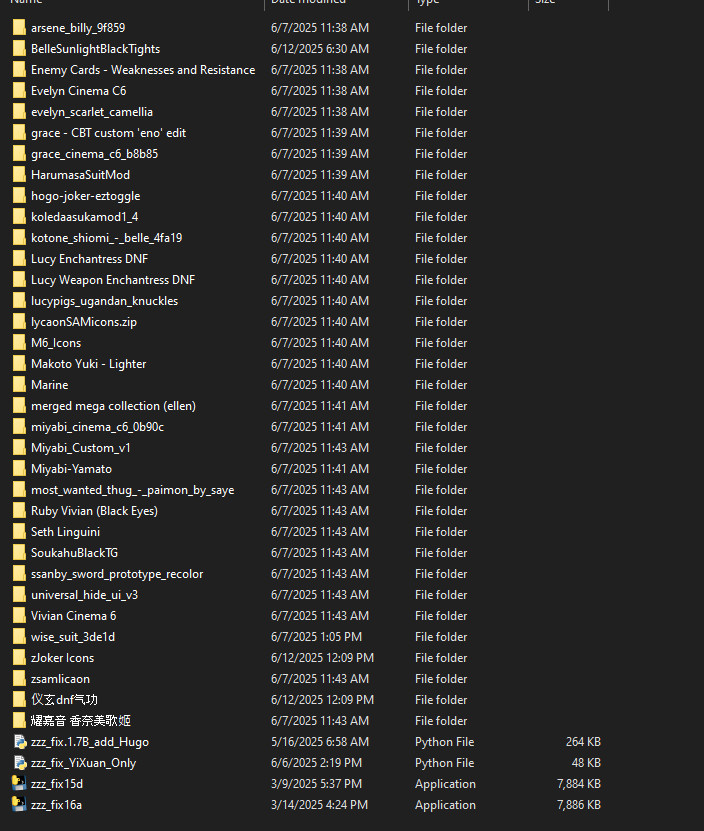Click the zzz_fix15d application icon

point(19,784)
